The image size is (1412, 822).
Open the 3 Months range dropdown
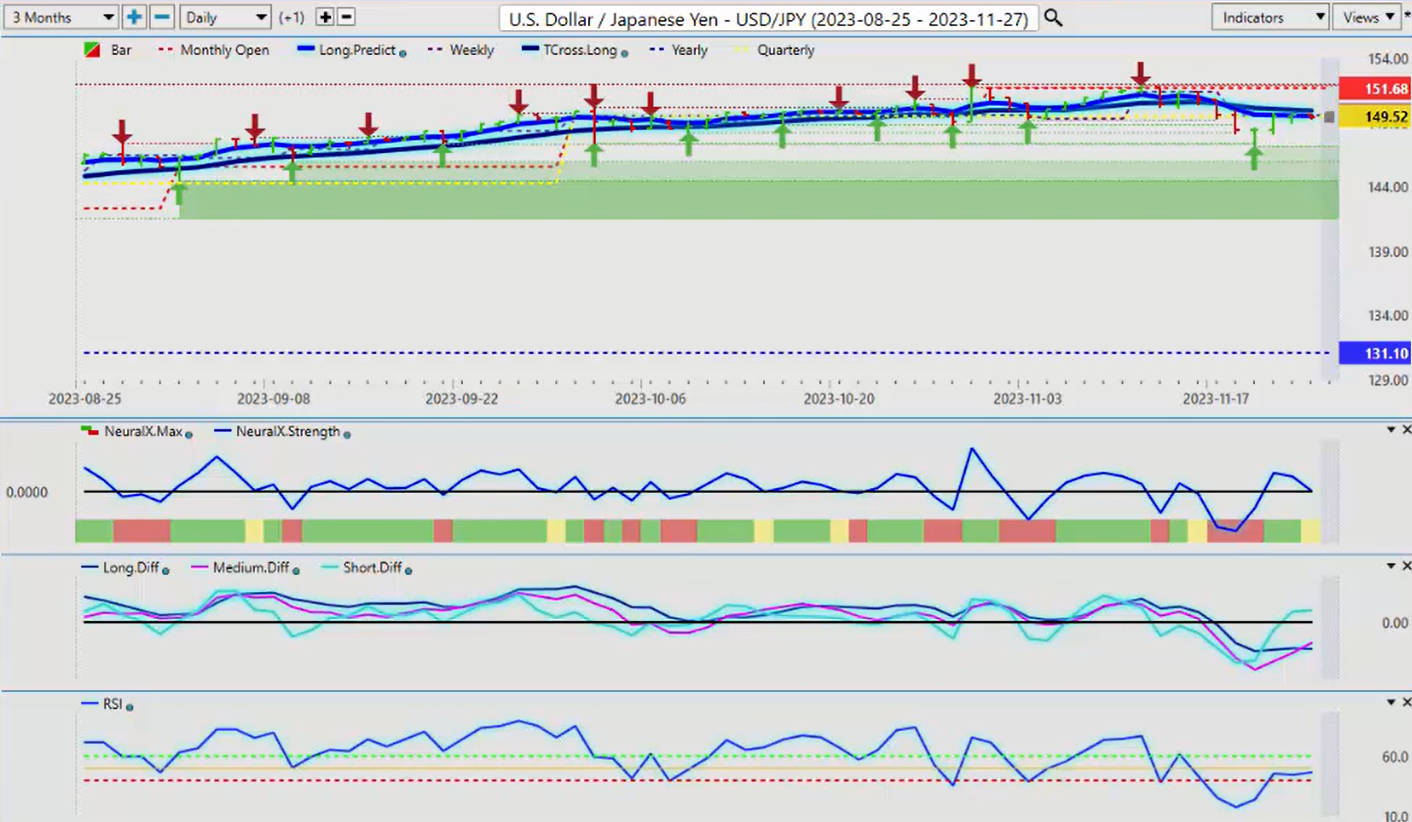(61, 17)
